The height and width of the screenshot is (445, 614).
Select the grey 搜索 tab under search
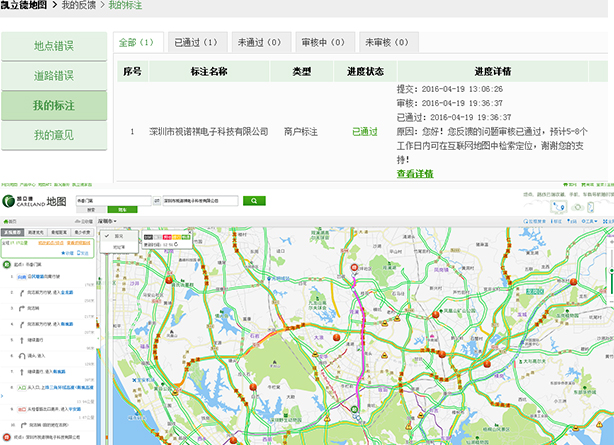[91, 210]
